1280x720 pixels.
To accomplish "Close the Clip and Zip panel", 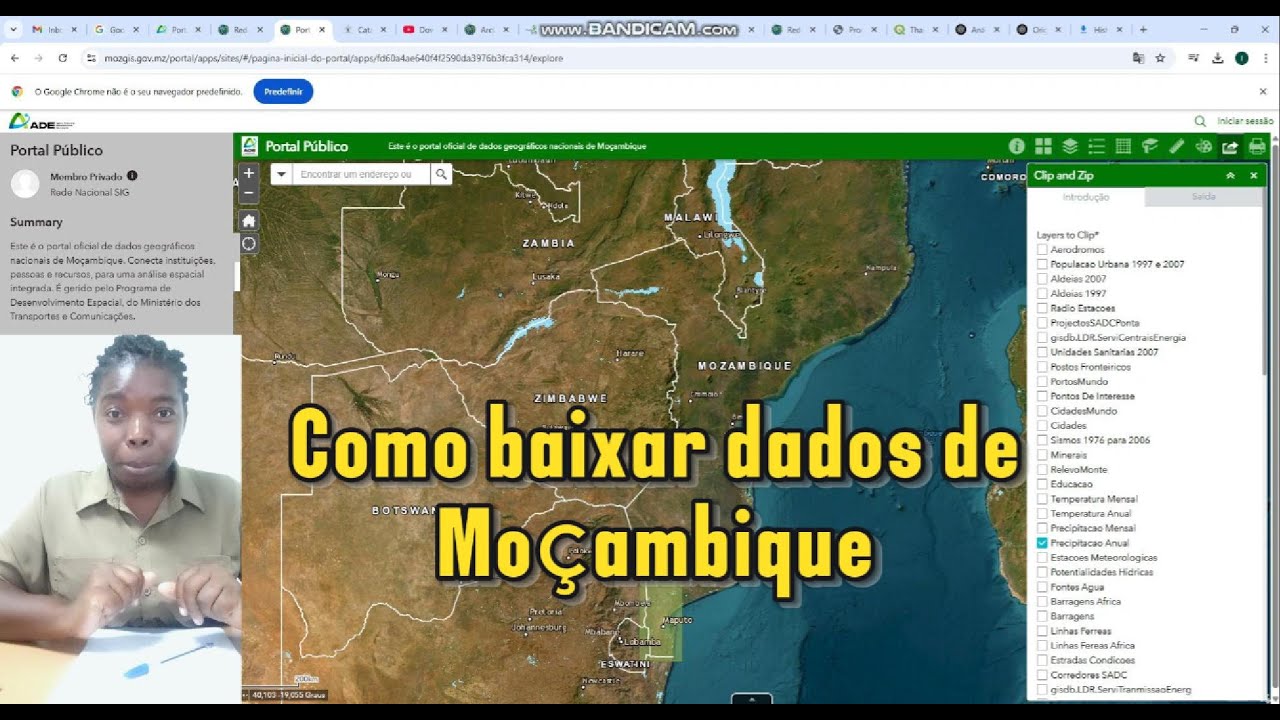I will coord(1254,175).
